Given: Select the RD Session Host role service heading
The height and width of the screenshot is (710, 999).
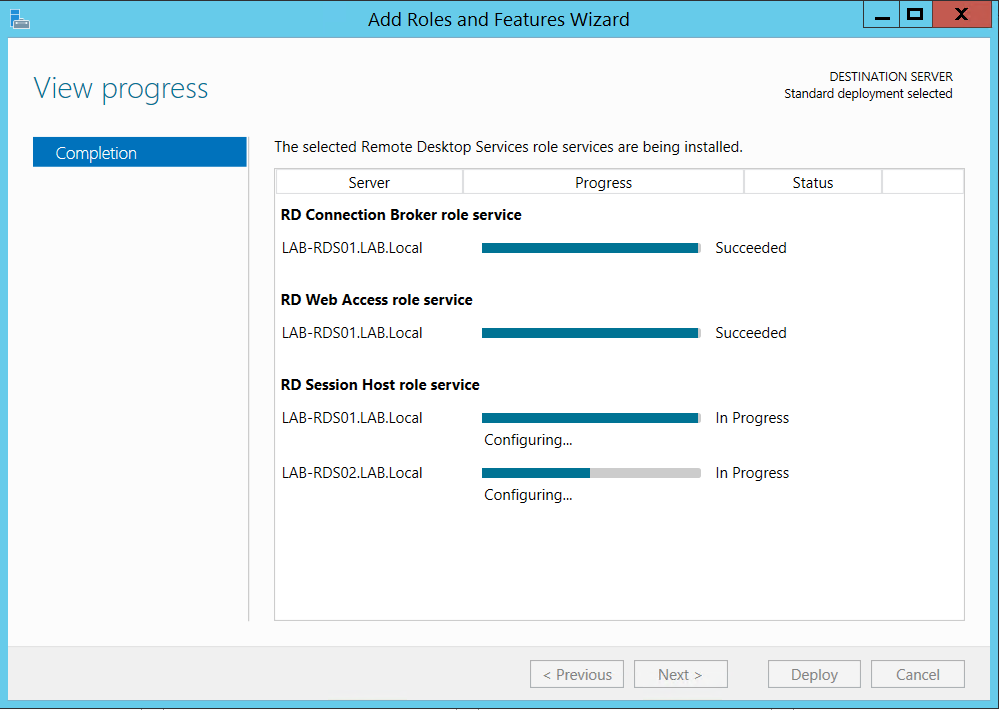Looking at the screenshot, I should point(380,385).
